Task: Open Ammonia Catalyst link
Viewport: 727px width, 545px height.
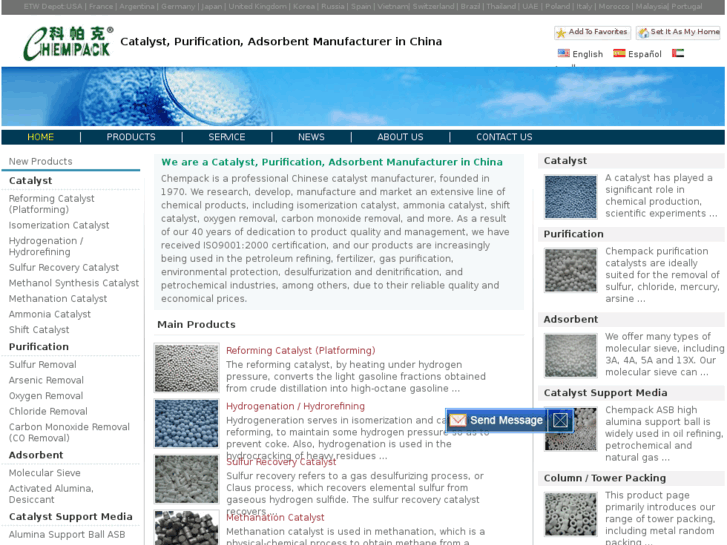Action: click(x=50, y=314)
